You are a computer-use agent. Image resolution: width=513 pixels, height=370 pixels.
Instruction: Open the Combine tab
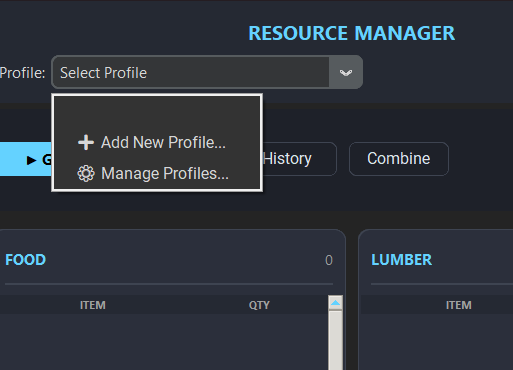(x=399, y=159)
